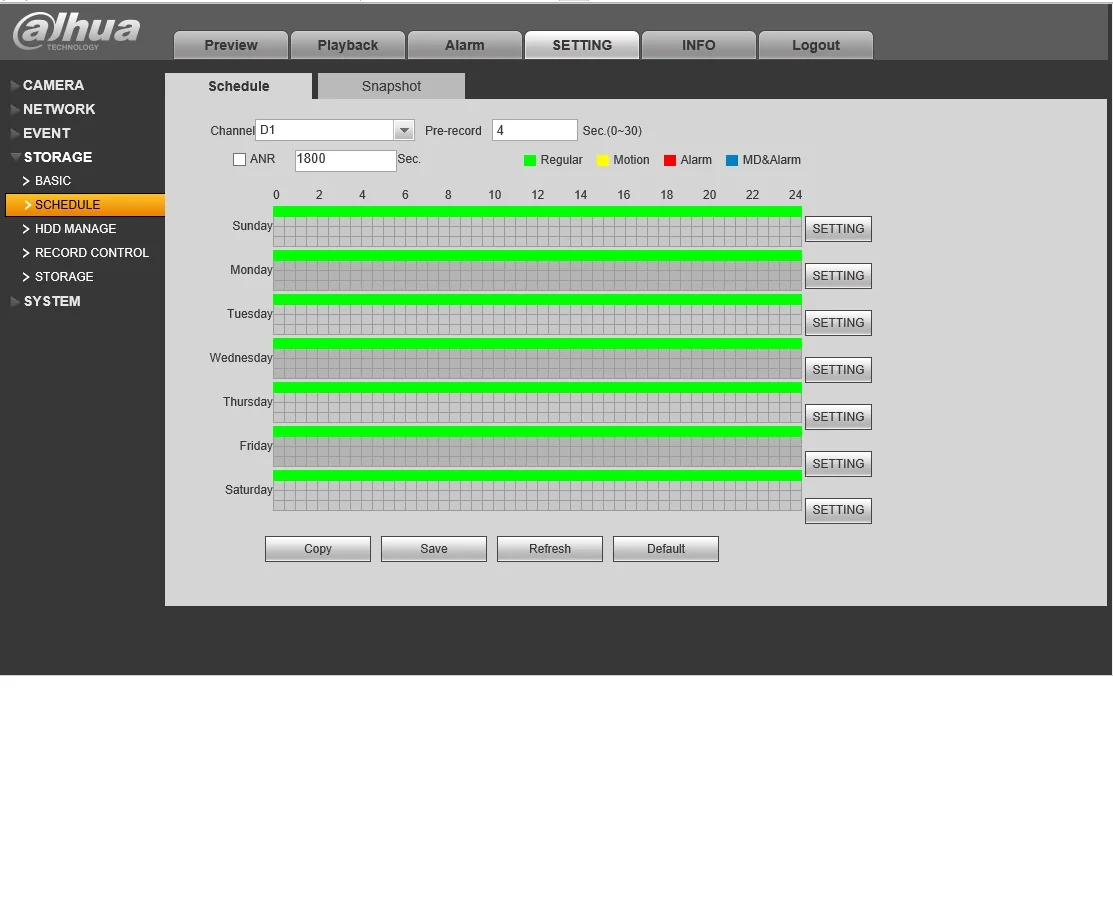Switch to the Snapshot sub-tab
Image resolution: width=1113 pixels, height=900 pixels.
tap(391, 86)
